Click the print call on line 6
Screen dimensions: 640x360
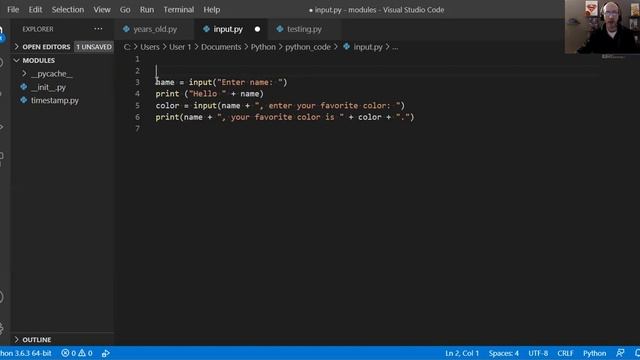[x=167, y=117]
